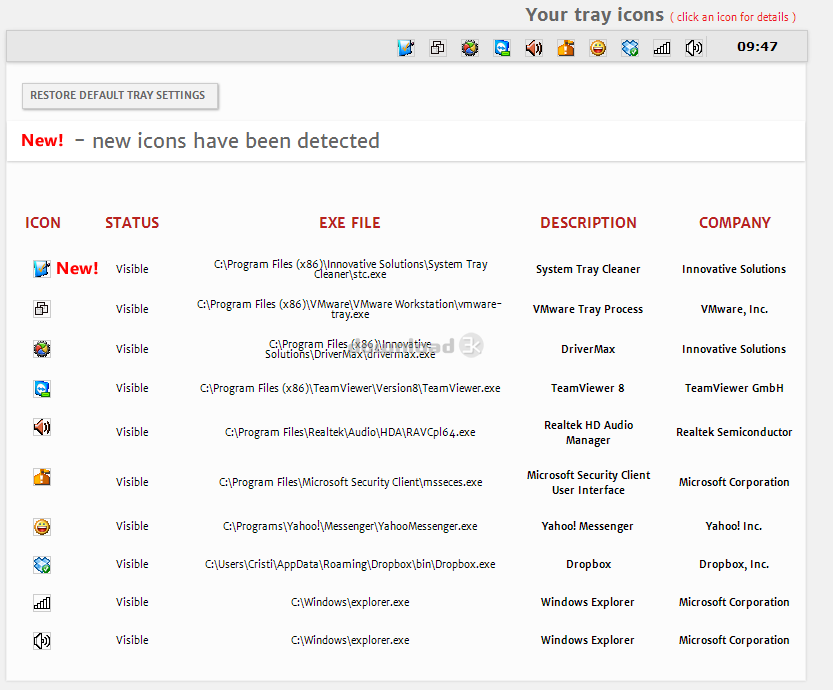Image resolution: width=833 pixels, height=690 pixels.
Task: Click the Visible status in the Dropbox row
Action: (x=132, y=564)
